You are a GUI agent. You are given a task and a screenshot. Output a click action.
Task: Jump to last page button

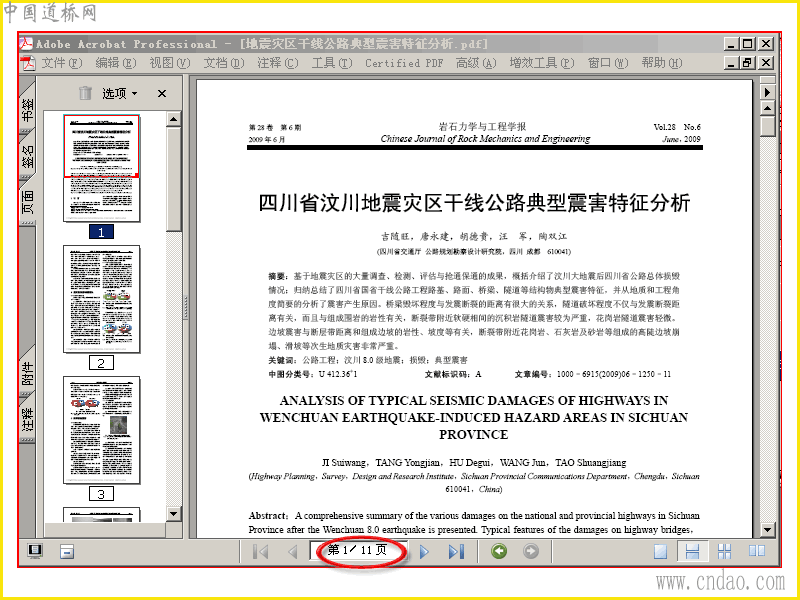tap(456, 552)
